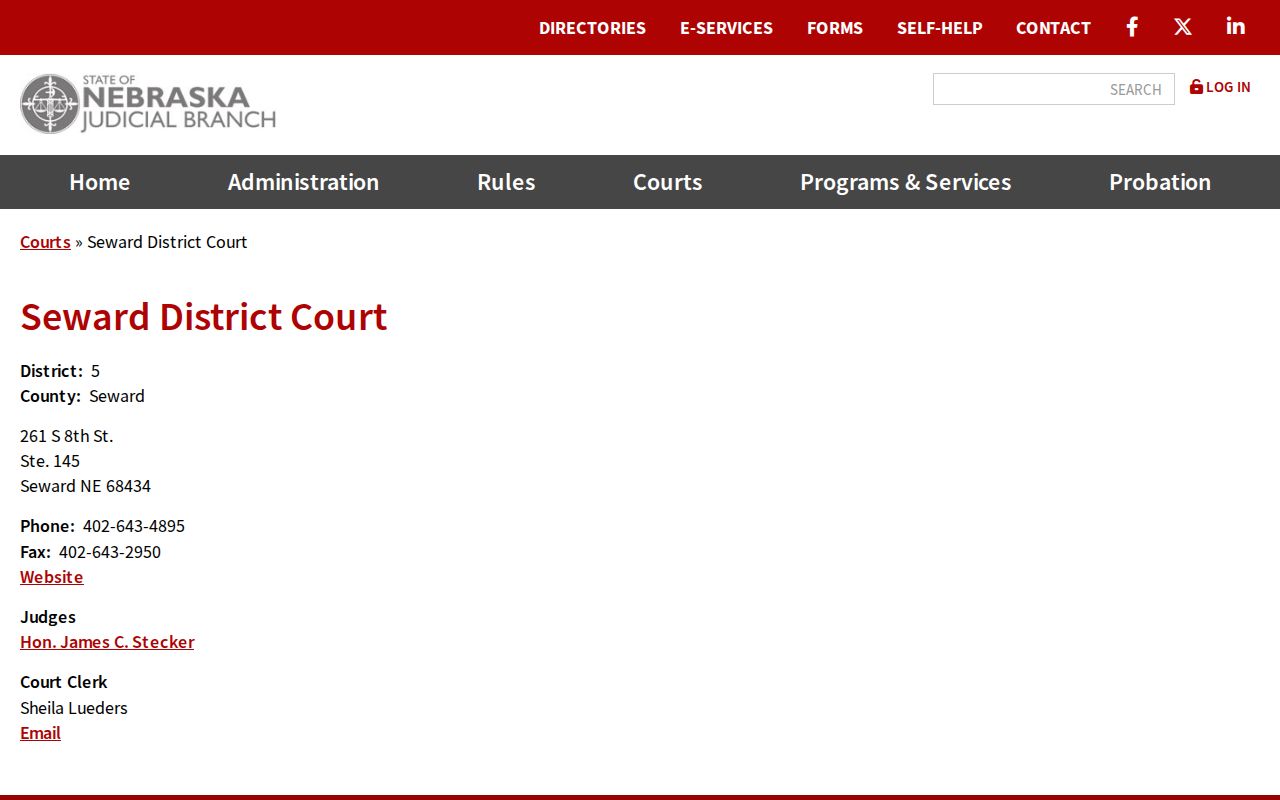Open the court Website link
This screenshot has height=800, width=1280.
[52, 577]
